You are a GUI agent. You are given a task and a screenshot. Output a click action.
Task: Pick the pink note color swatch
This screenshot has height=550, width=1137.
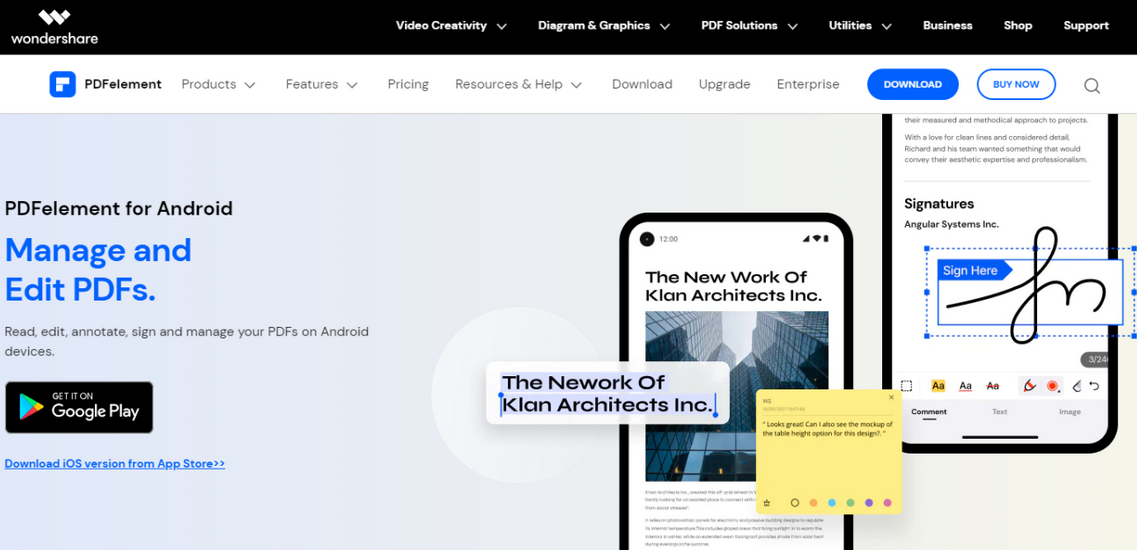(888, 503)
